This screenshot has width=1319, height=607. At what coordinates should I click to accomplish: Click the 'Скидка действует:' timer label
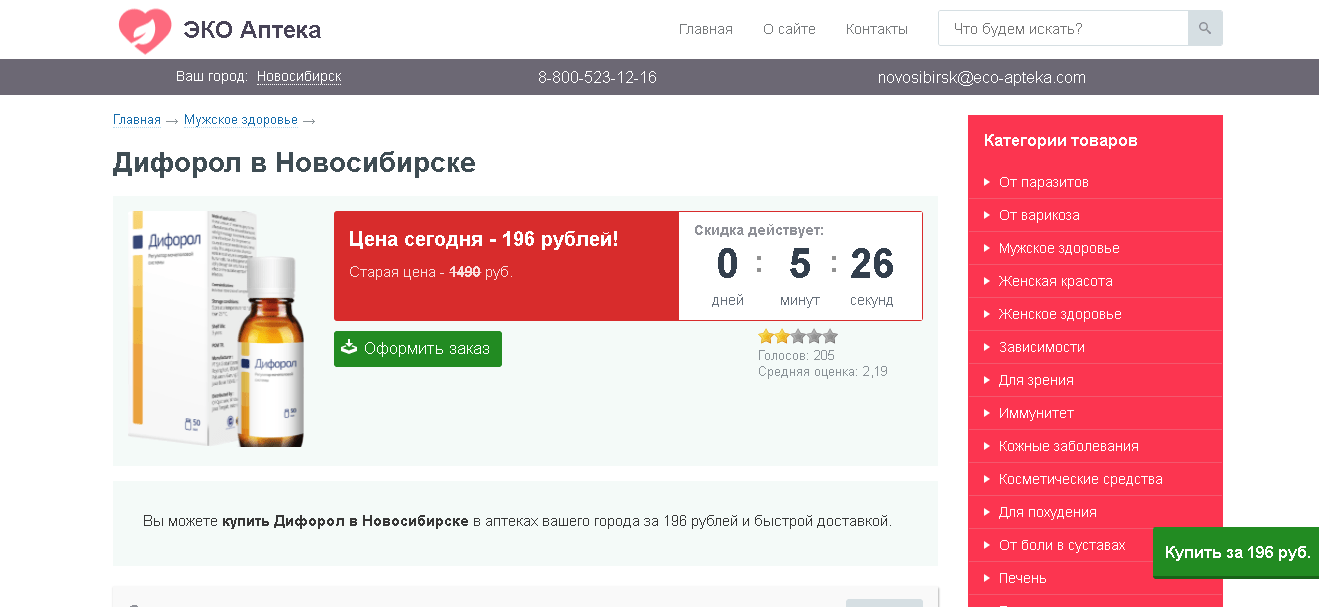tap(759, 230)
